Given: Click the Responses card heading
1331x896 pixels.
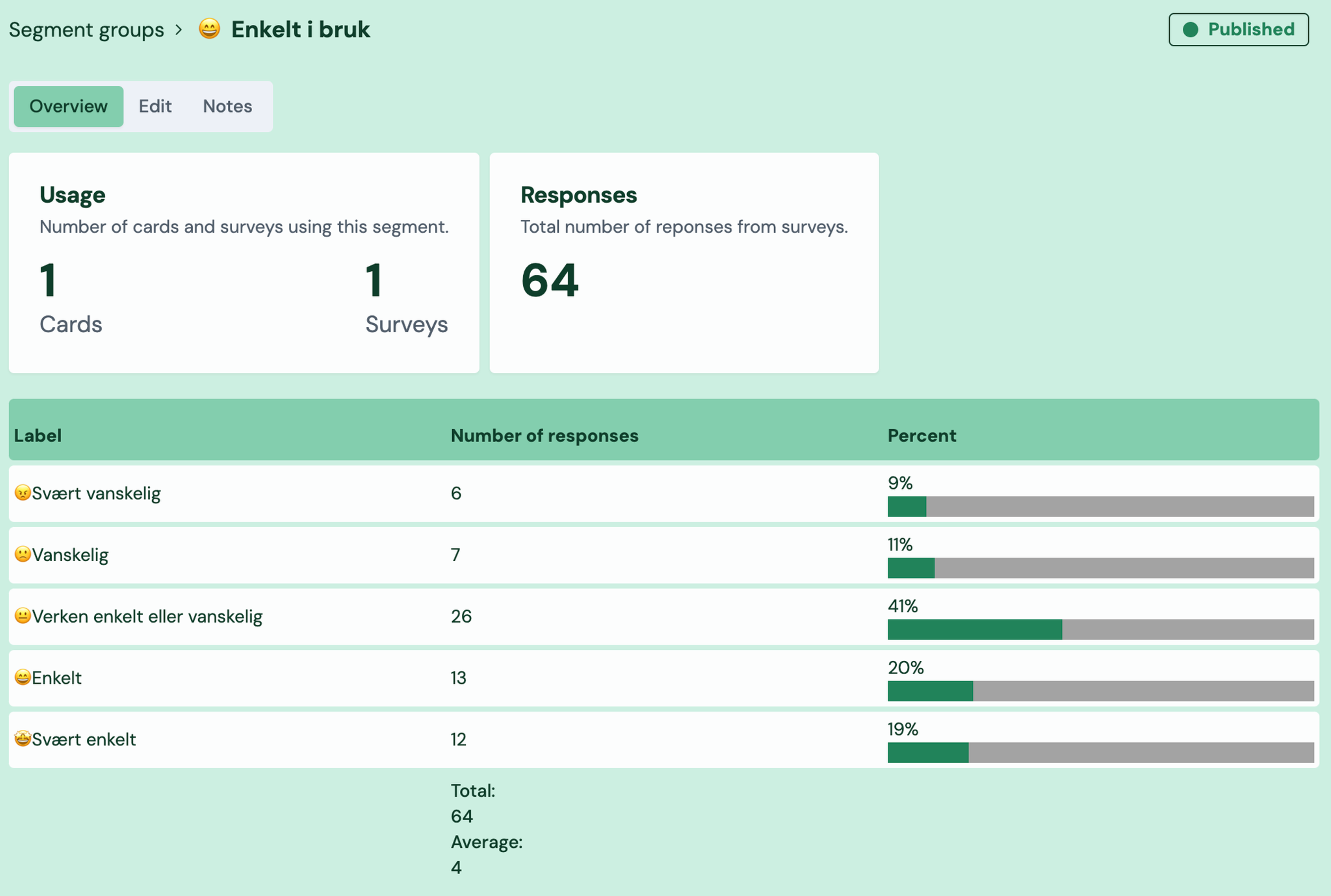Looking at the screenshot, I should pos(578,195).
